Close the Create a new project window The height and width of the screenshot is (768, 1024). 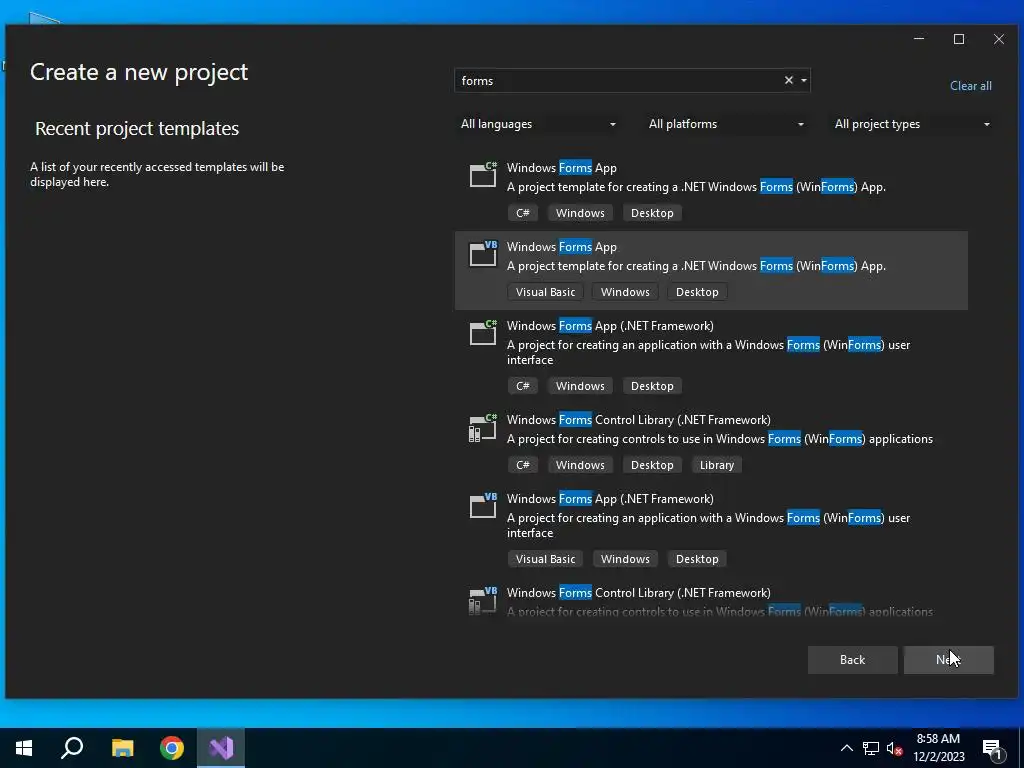click(x=999, y=39)
